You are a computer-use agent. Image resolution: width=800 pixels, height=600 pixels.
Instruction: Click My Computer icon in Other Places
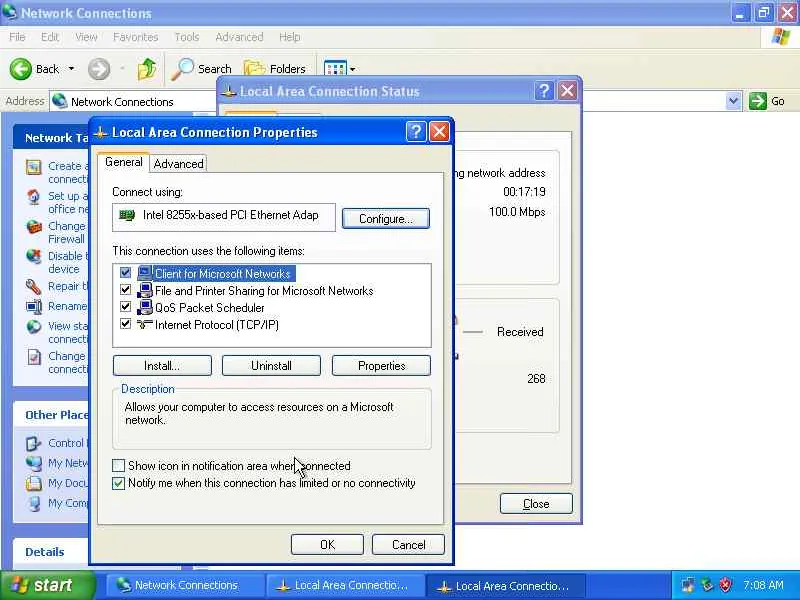[x=34, y=503]
